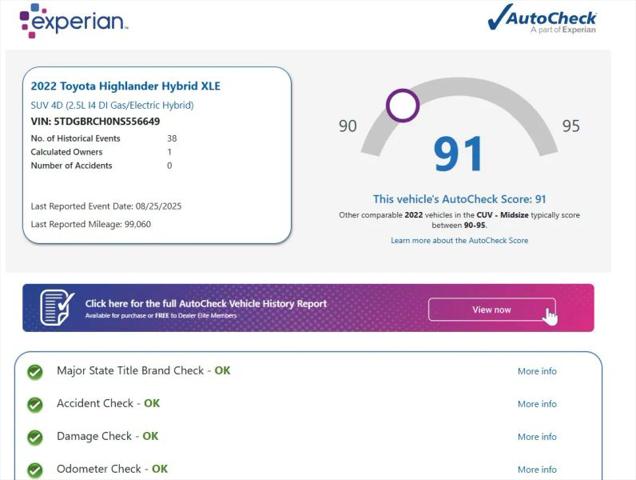
Task: Click the No. of Historical Events value 38
Action: coord(172,138)
